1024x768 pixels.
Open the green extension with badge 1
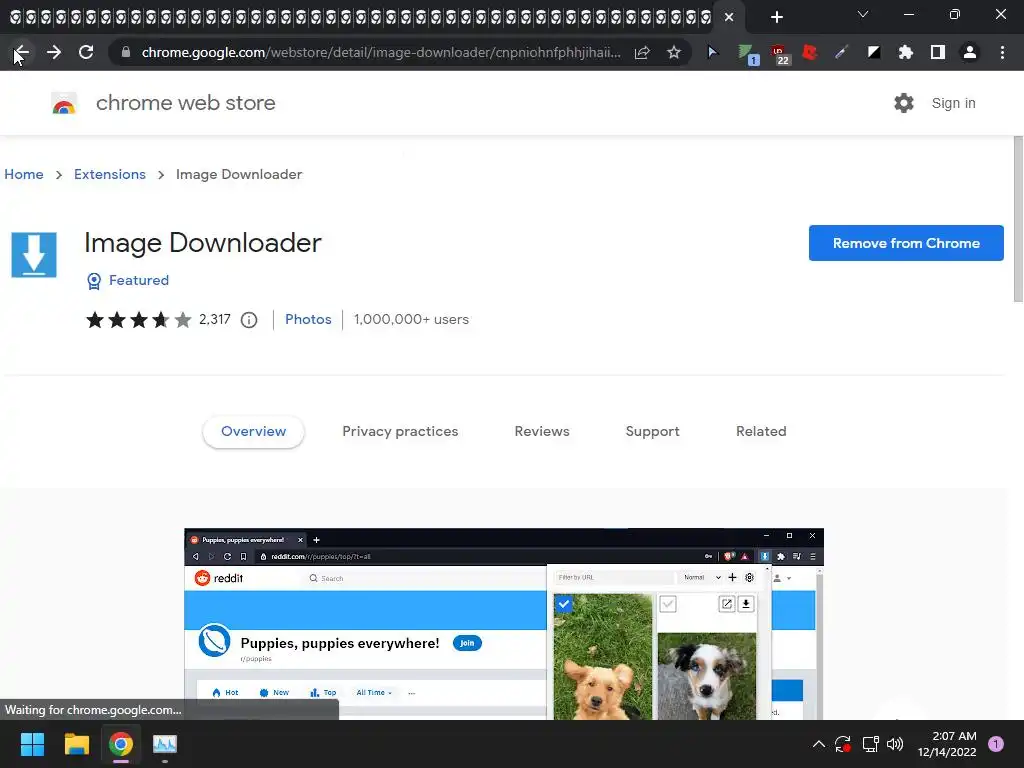748,54
